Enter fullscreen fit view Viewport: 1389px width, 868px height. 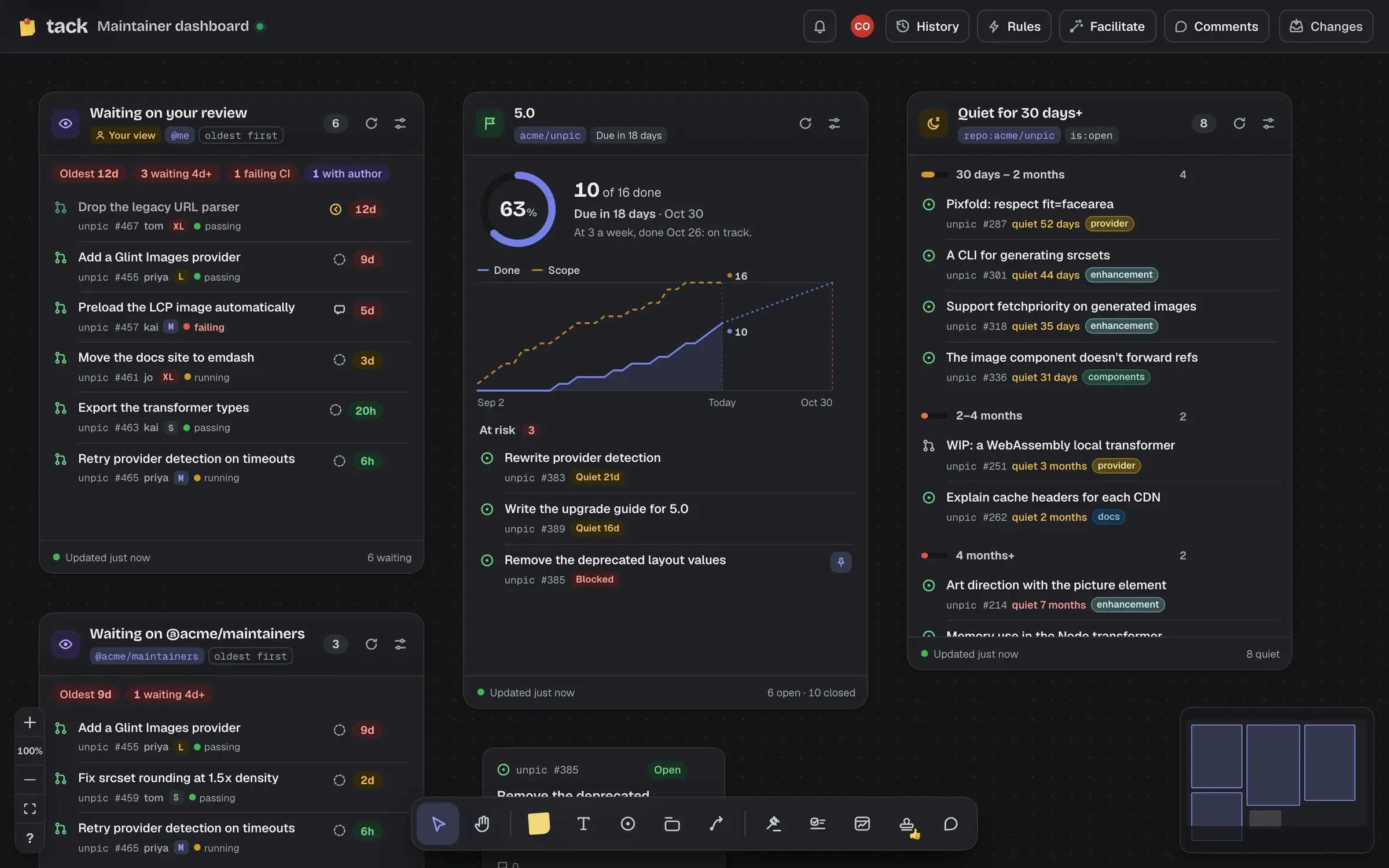click(30, 808)
